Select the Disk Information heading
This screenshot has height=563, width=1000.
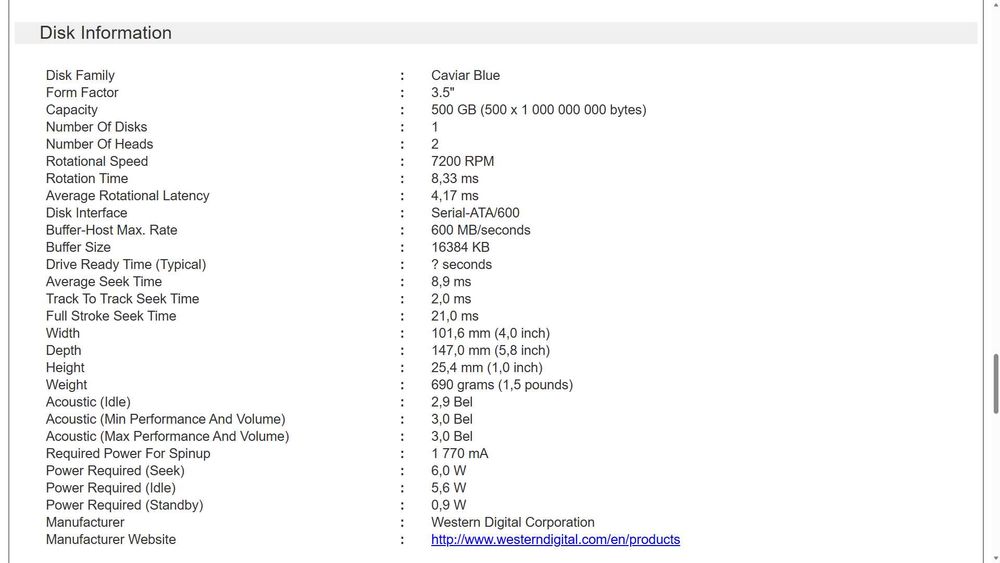(x=105, y=33)
